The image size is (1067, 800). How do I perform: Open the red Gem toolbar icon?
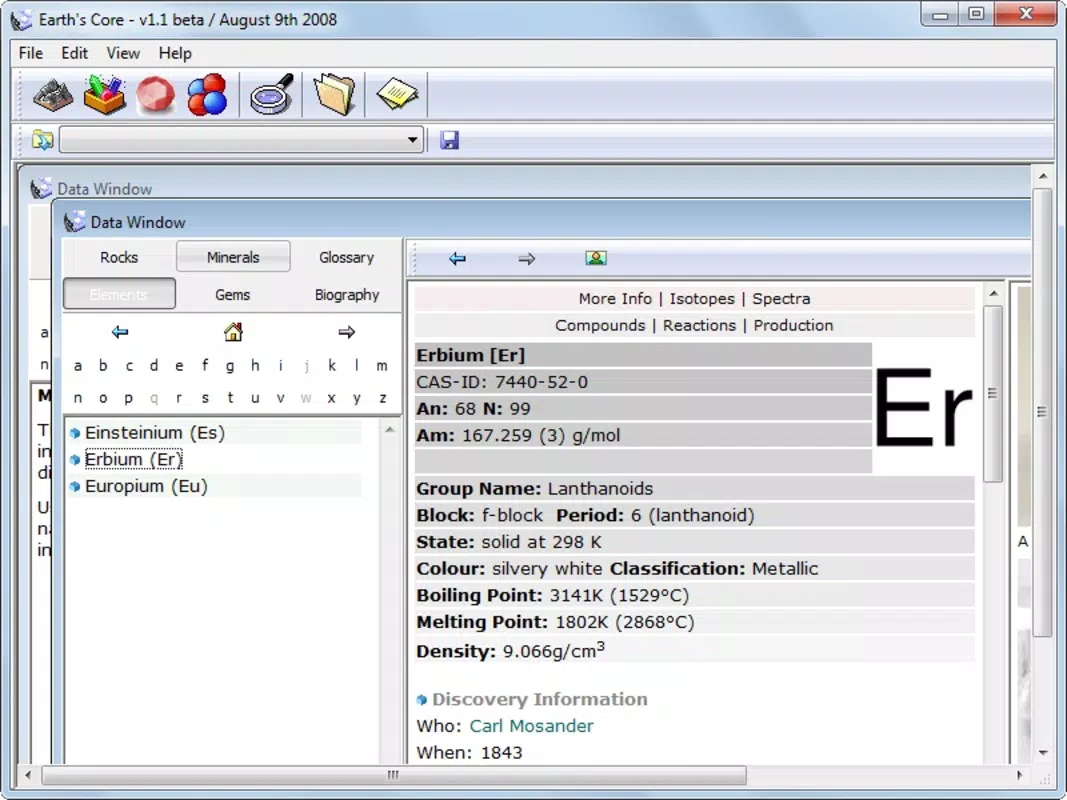pyautogui.click(x=155, y=95)
